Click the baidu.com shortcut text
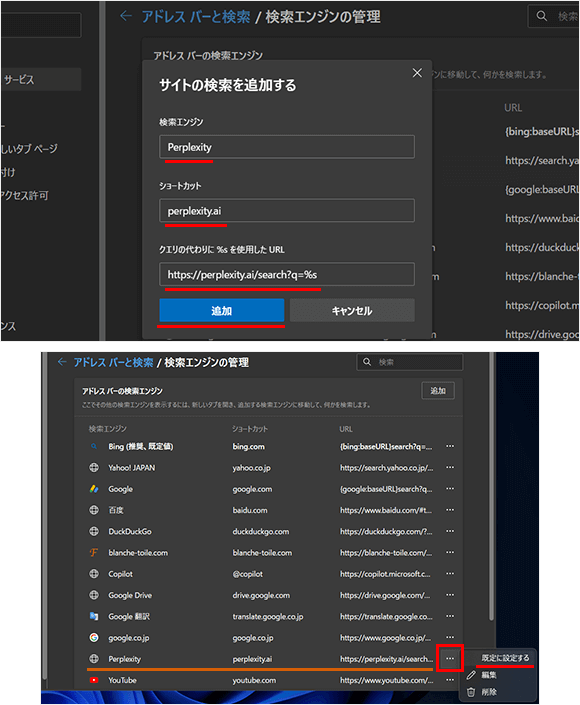This screenshot has height=705, width=580. point(250,510)
